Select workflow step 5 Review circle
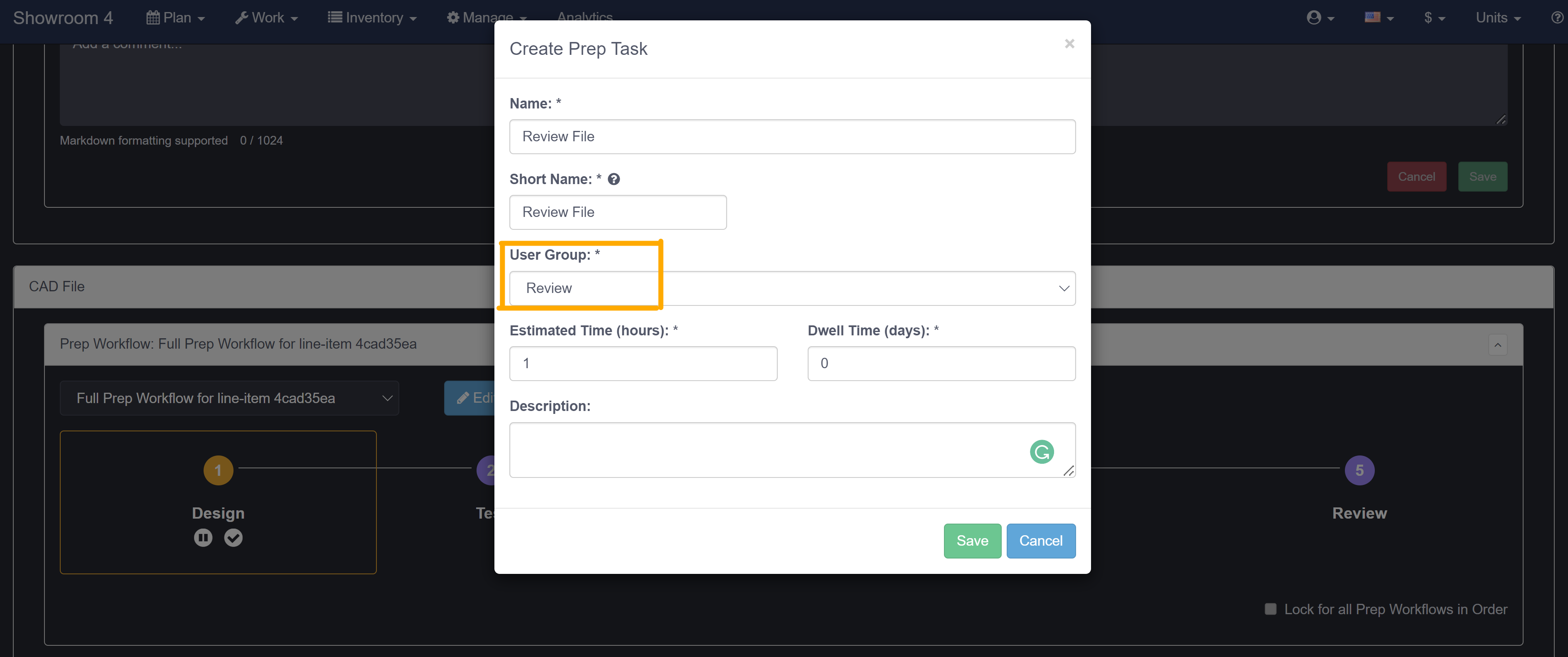1568x657 pixels. tap(1359, 470)
